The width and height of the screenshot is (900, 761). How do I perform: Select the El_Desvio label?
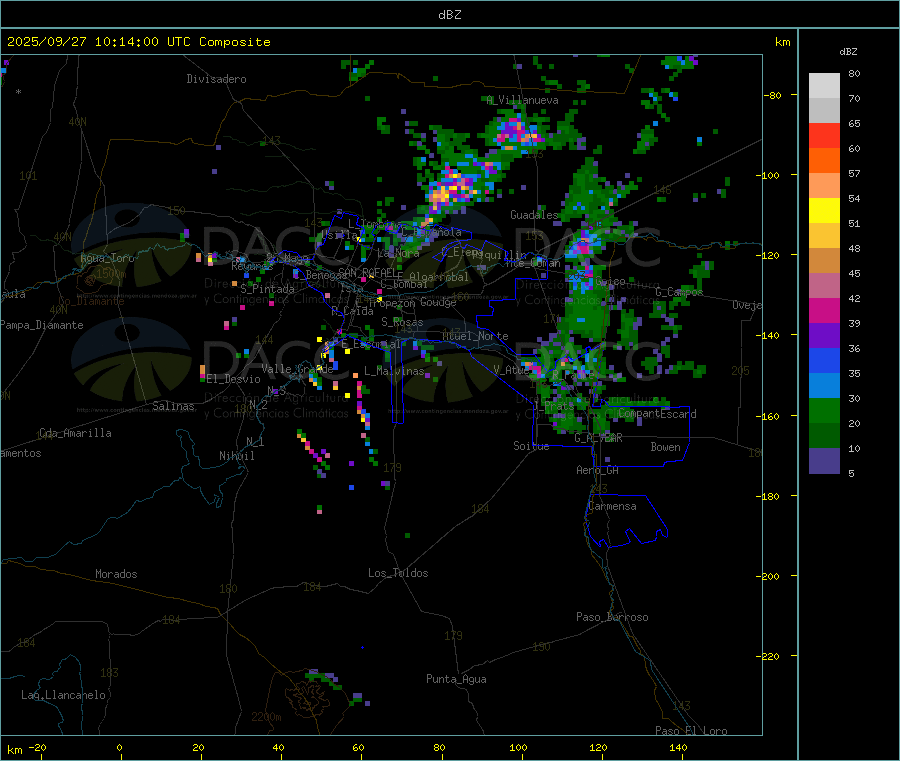click(233, 379)
